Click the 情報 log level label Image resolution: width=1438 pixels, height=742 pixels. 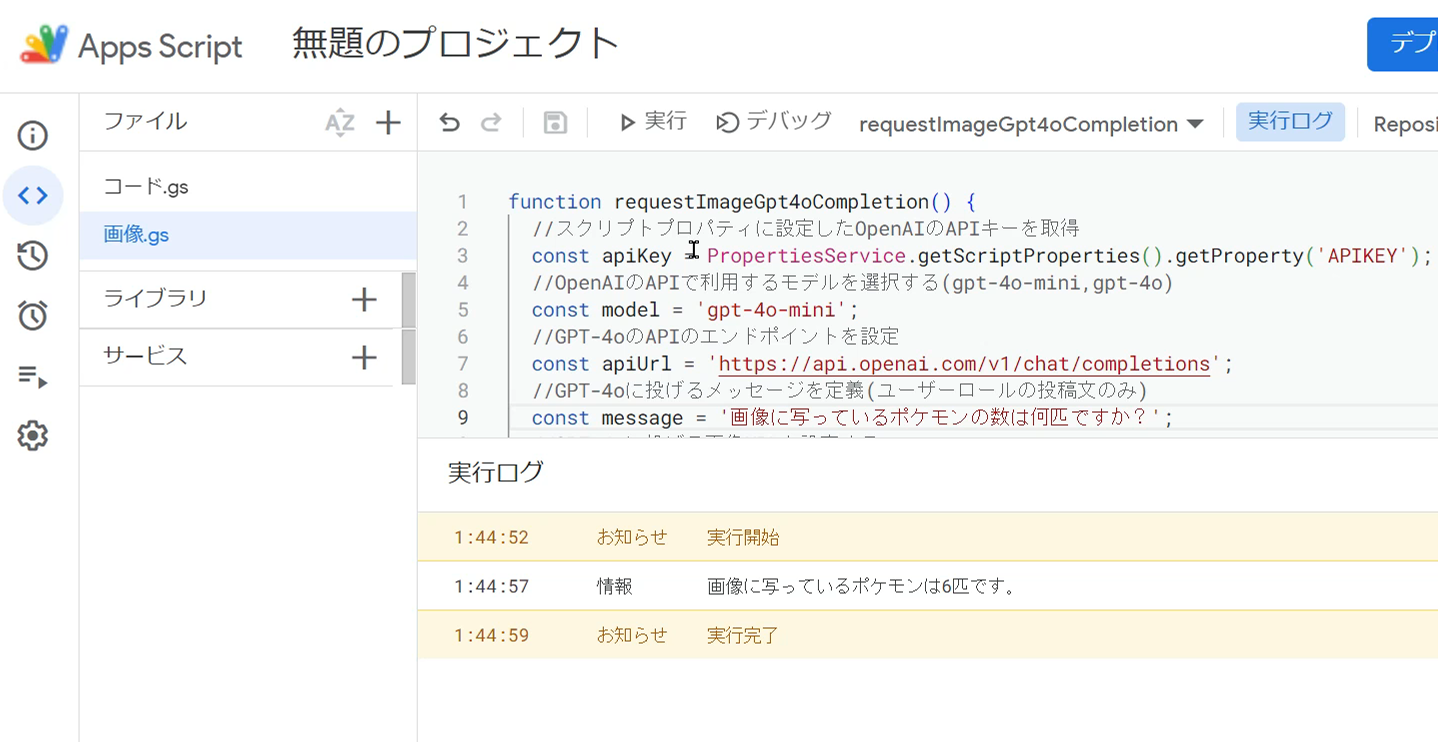pos(615,587)
